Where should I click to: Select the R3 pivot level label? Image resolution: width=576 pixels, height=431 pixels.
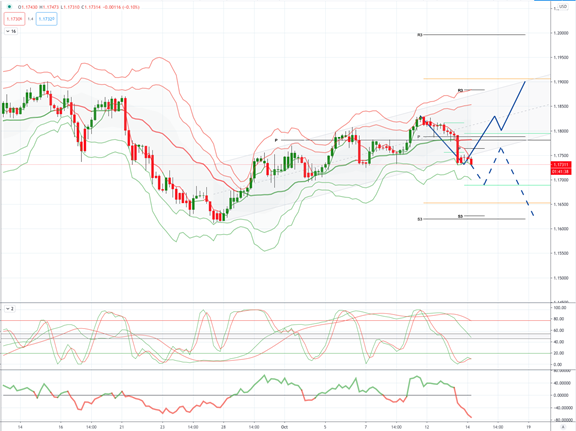(420, 35)
